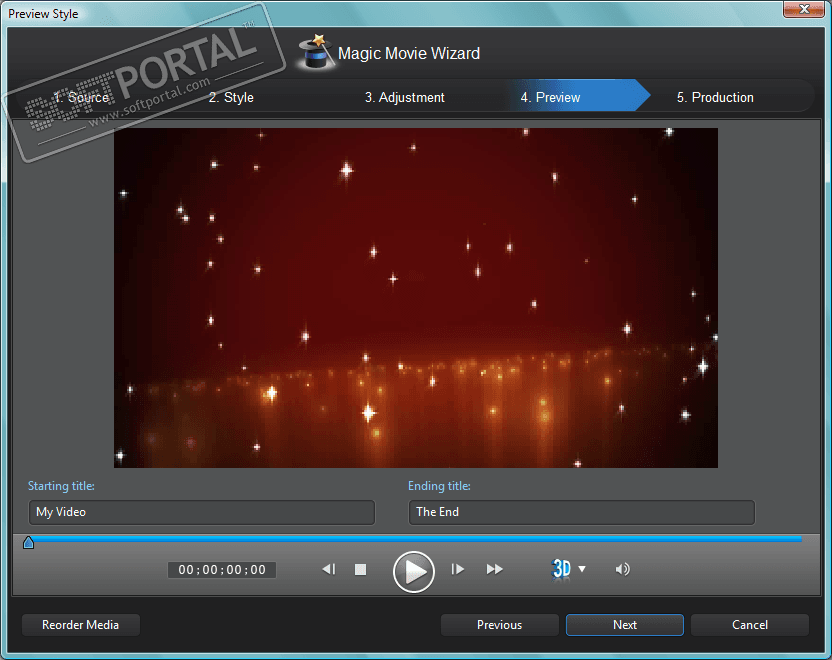
Task: Jump to the 5. Production step
Action: pos(715,97)
